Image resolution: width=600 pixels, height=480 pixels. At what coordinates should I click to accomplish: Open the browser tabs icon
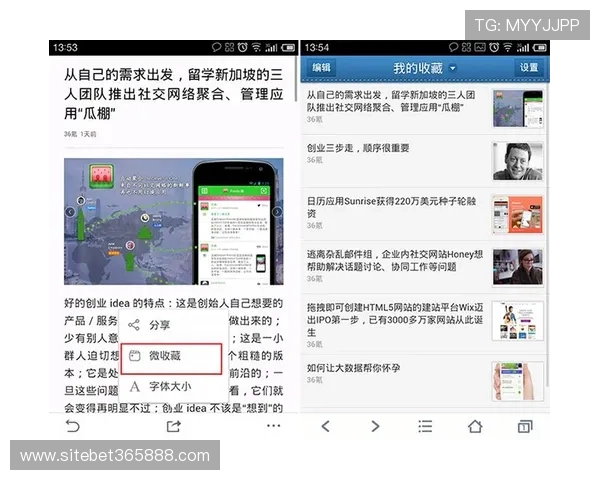(525, 426)
